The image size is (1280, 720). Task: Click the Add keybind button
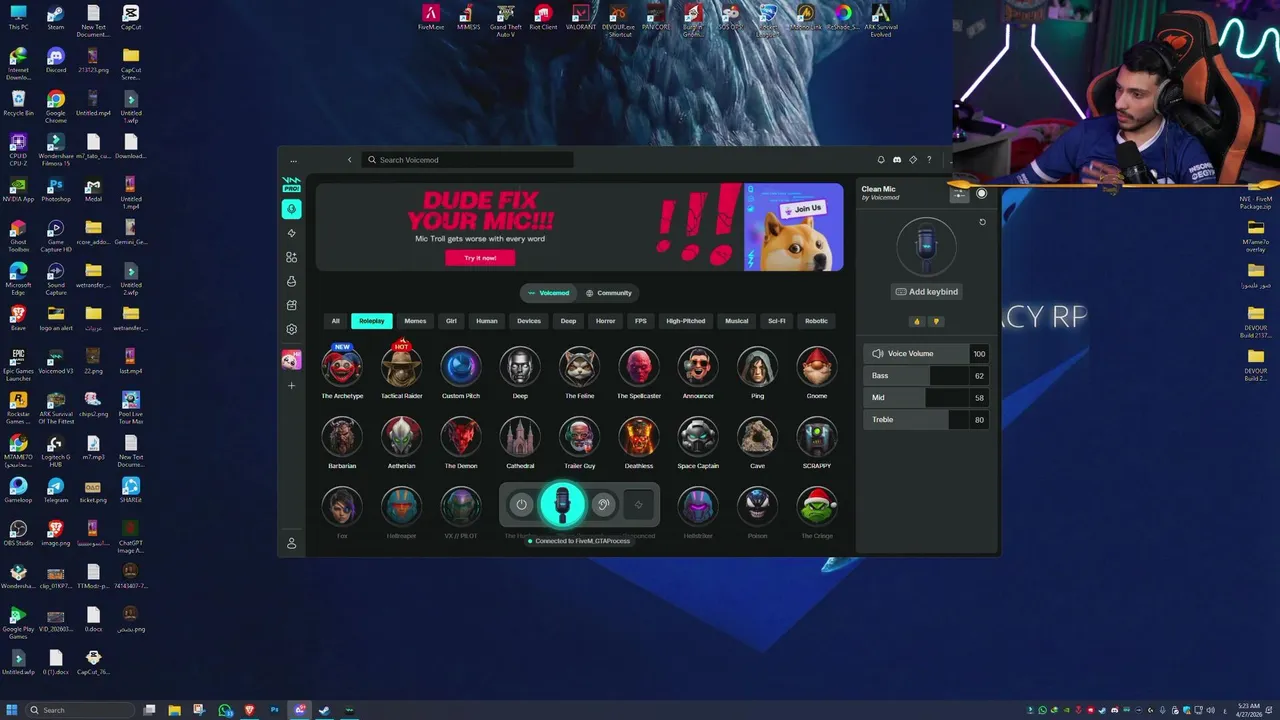[926, 292]
